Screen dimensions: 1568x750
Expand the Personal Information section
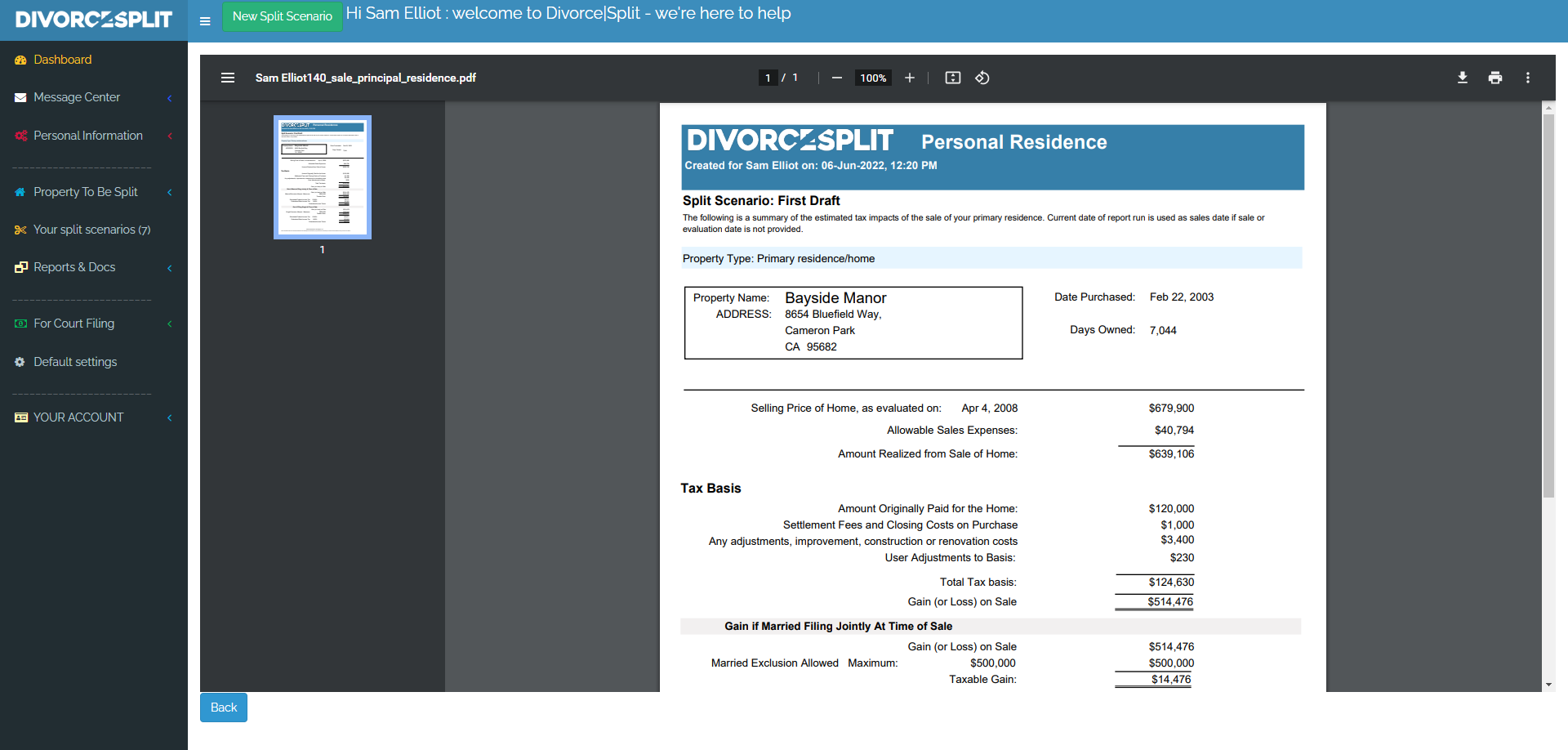87,136
